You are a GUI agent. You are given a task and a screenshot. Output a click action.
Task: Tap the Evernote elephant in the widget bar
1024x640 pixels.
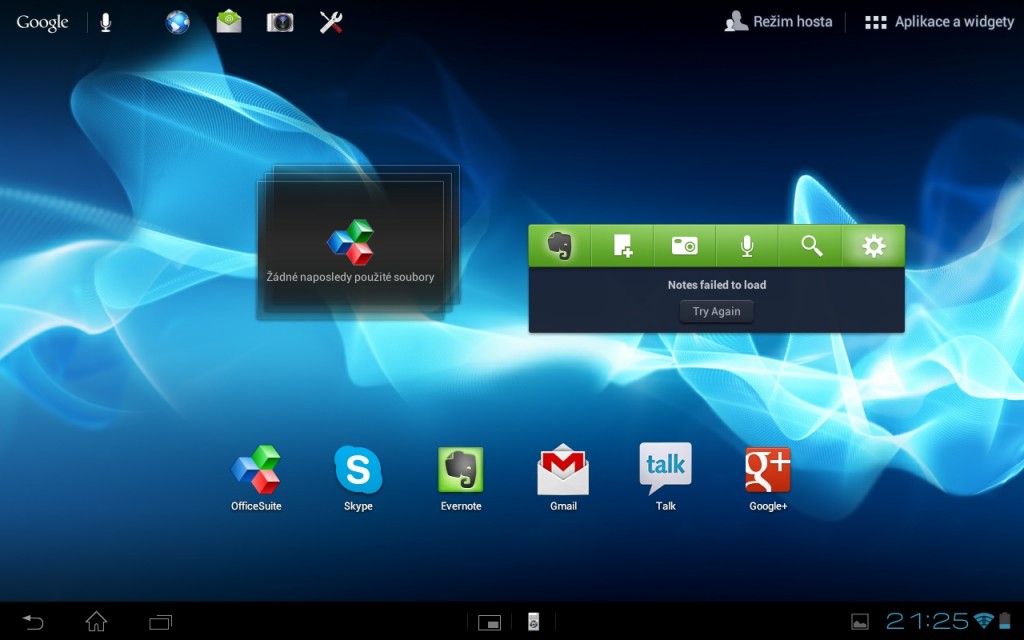tap(560, 246)
